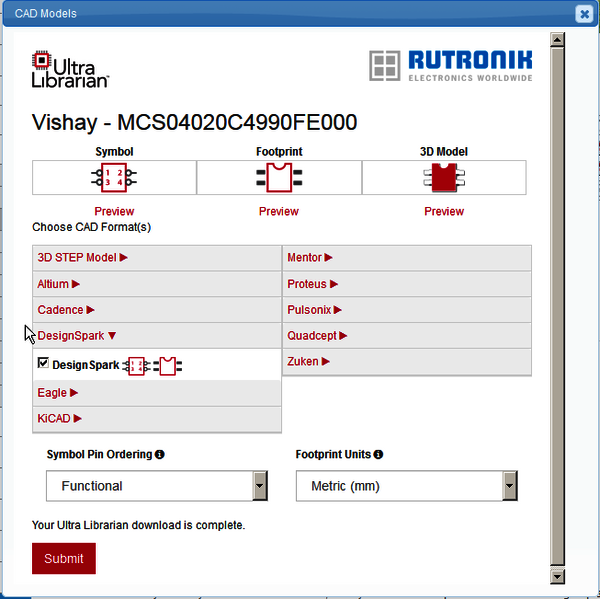600x599 pixels.
Task: Expand the Quadcept format section
Action: click(407, 336)
